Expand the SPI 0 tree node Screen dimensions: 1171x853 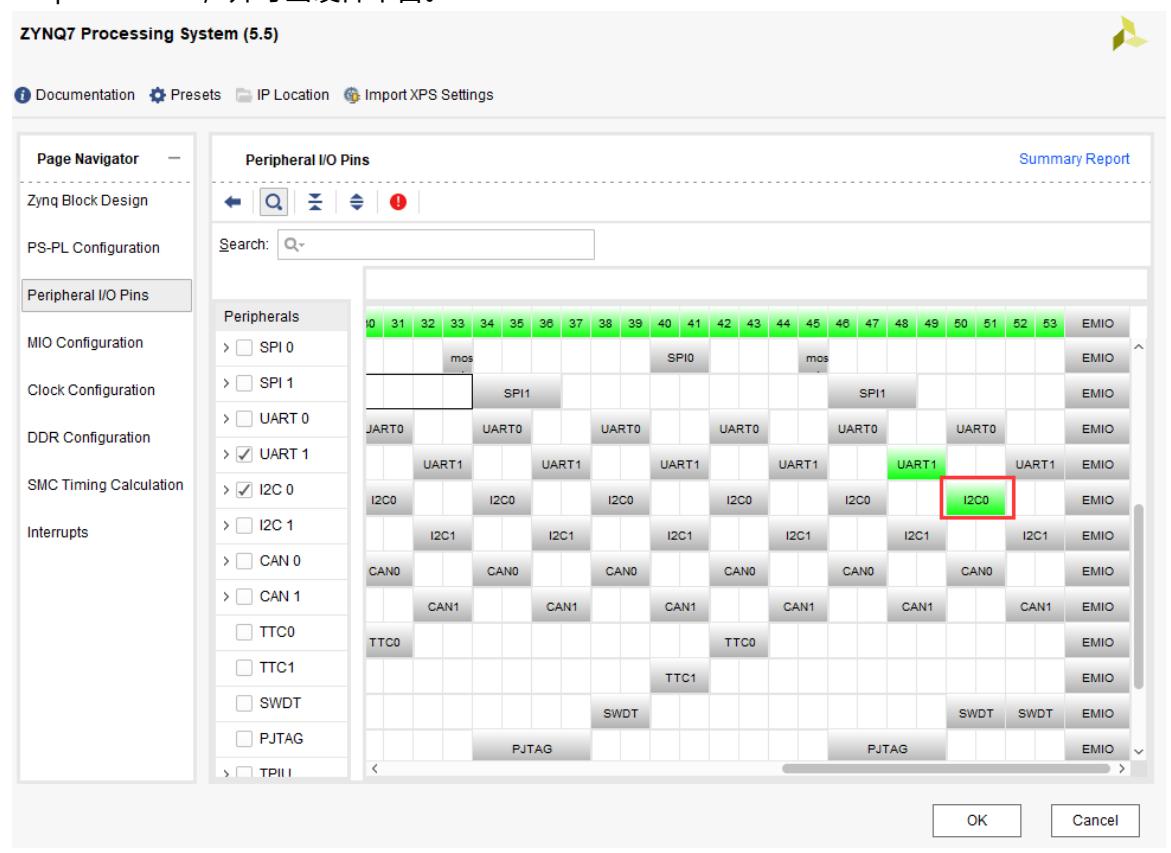click(x=224, y=347)
